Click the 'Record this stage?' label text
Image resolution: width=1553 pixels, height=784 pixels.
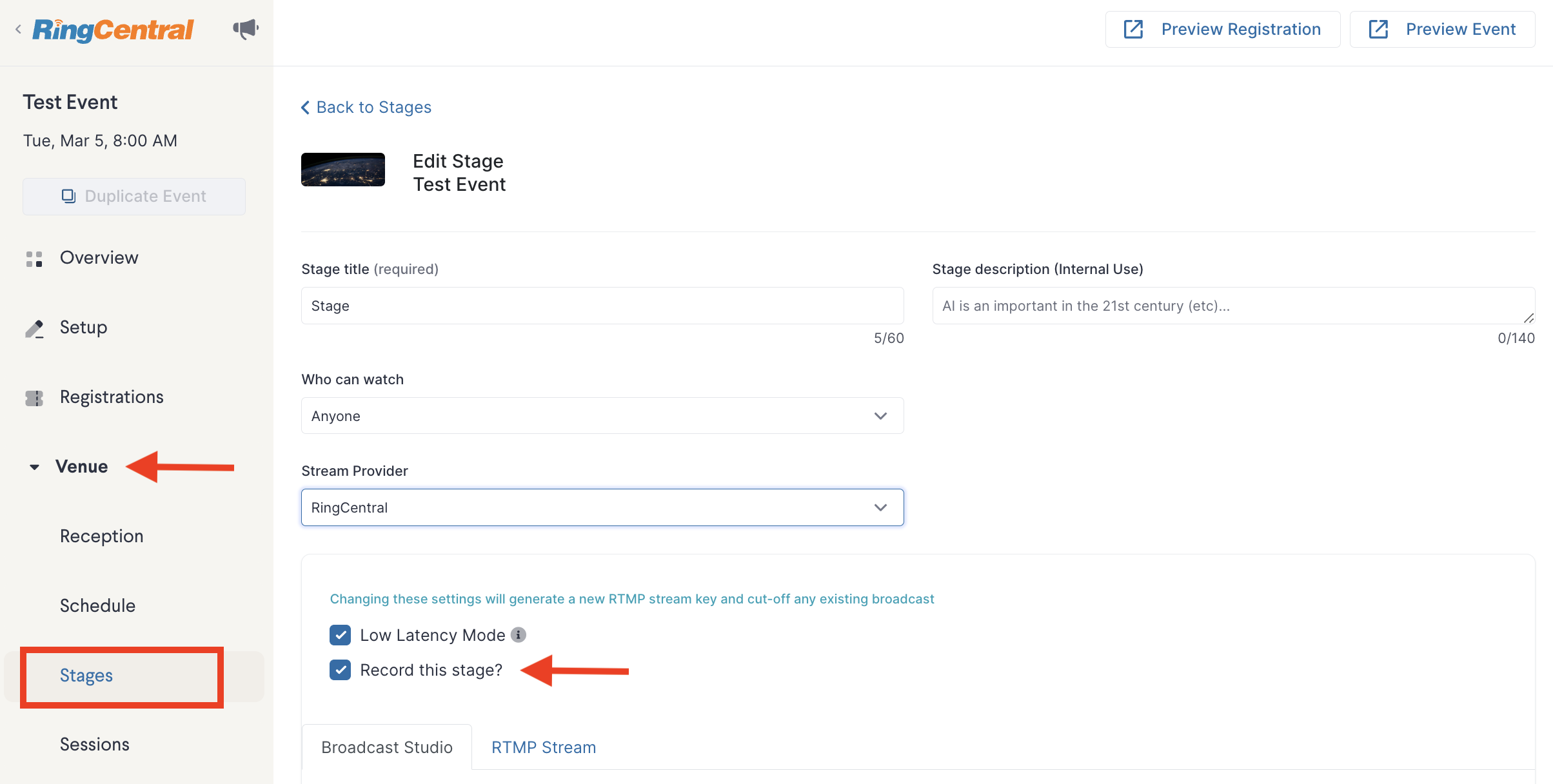point(431,670)
